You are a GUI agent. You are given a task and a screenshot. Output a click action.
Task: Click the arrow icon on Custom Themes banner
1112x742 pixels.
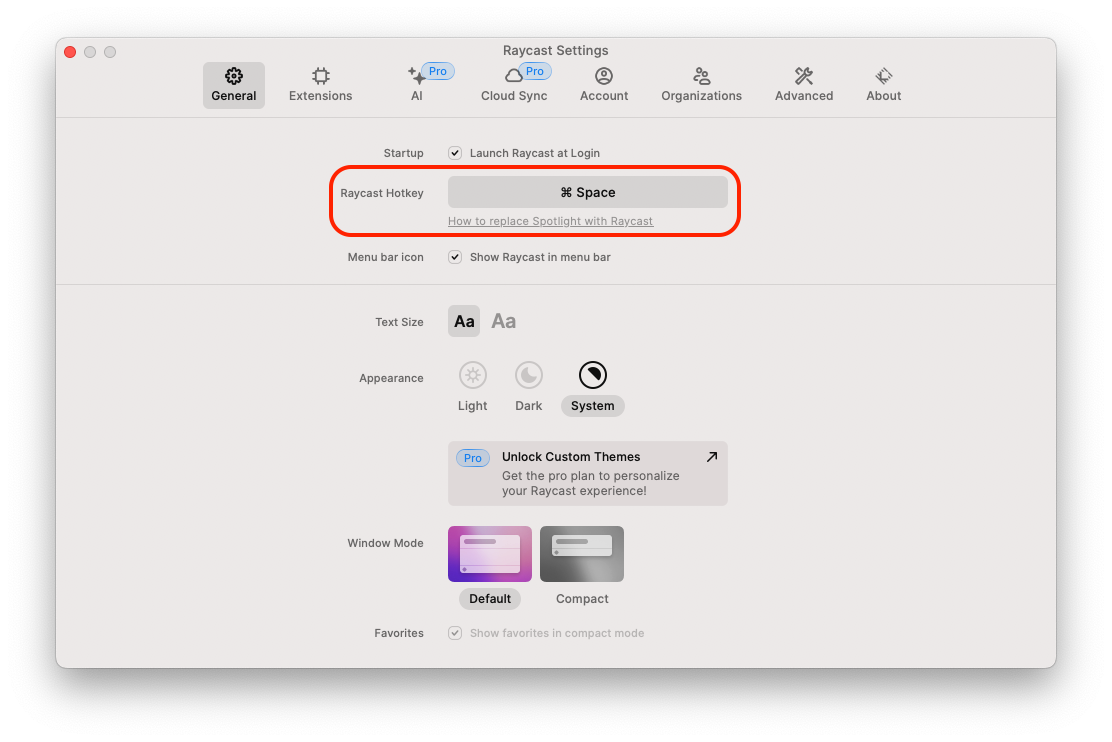click(x=712, y=457)
